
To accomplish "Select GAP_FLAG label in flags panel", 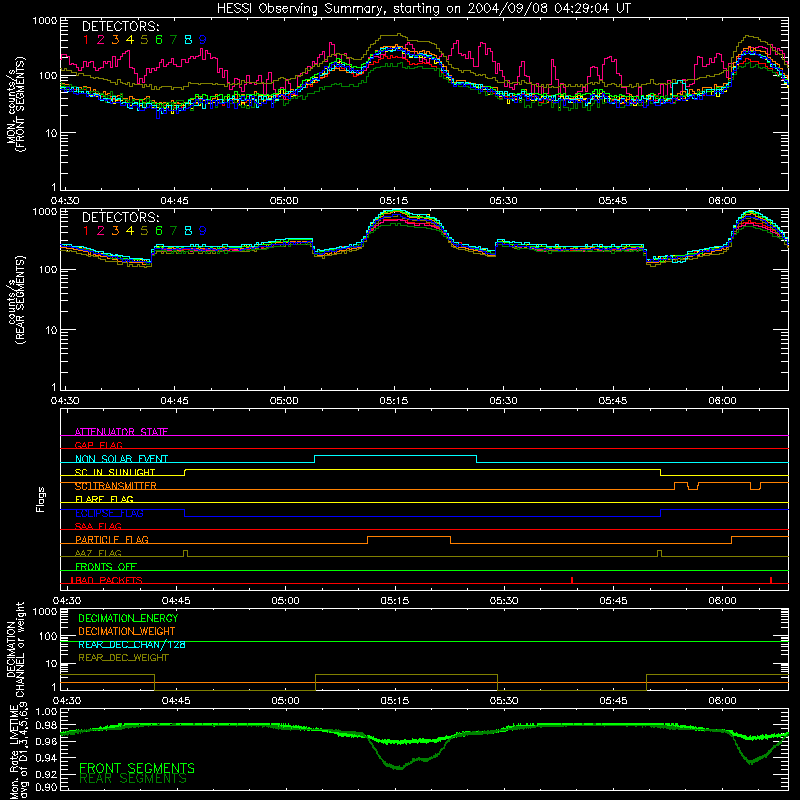I will coord(98,445).
